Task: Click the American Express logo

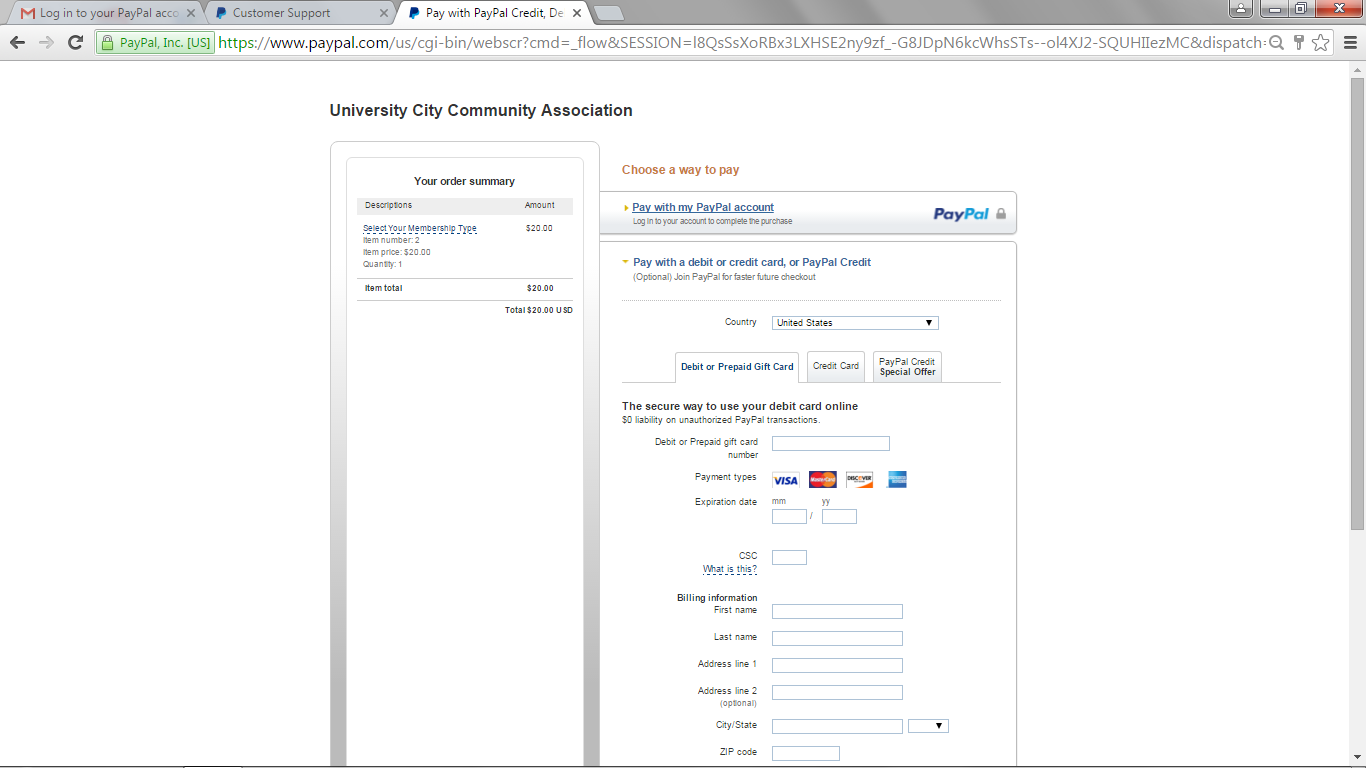Action: click(x=897, y=480)
